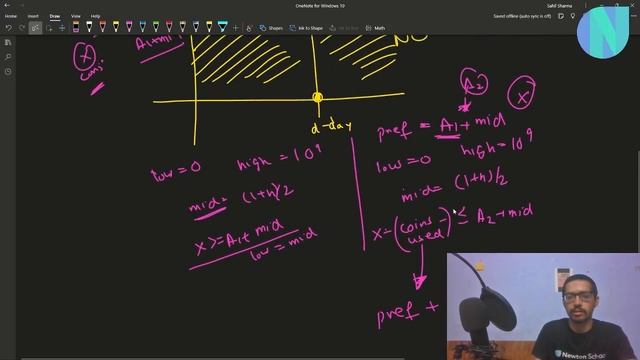Open the search magnifier in sidebar

(8, 57)
